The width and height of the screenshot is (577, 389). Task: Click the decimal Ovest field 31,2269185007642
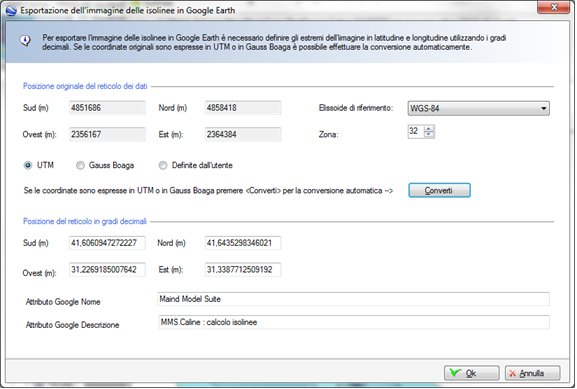click(x=107, y=269)
